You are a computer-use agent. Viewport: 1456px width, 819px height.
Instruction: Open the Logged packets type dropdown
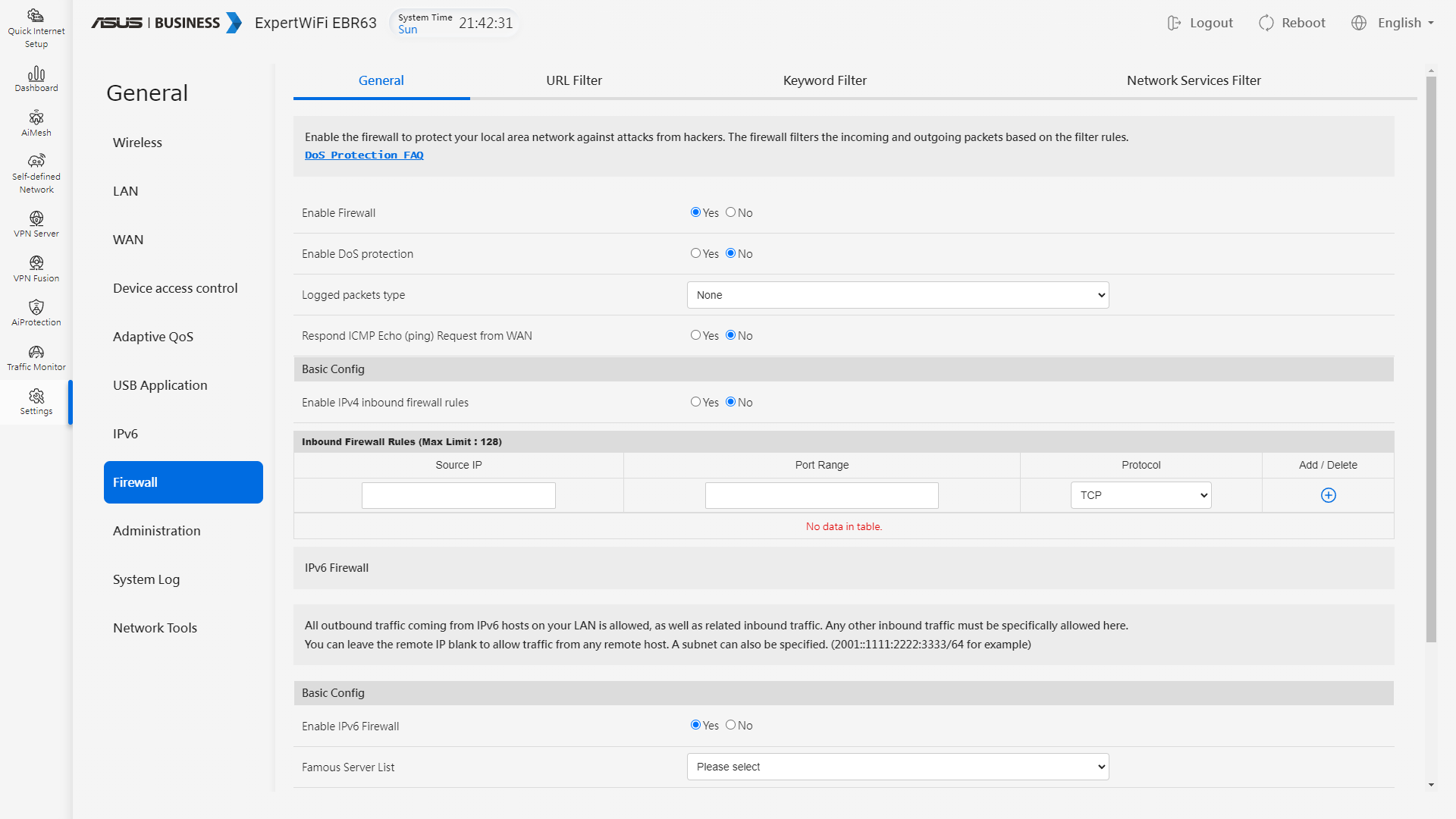(897, 295)
